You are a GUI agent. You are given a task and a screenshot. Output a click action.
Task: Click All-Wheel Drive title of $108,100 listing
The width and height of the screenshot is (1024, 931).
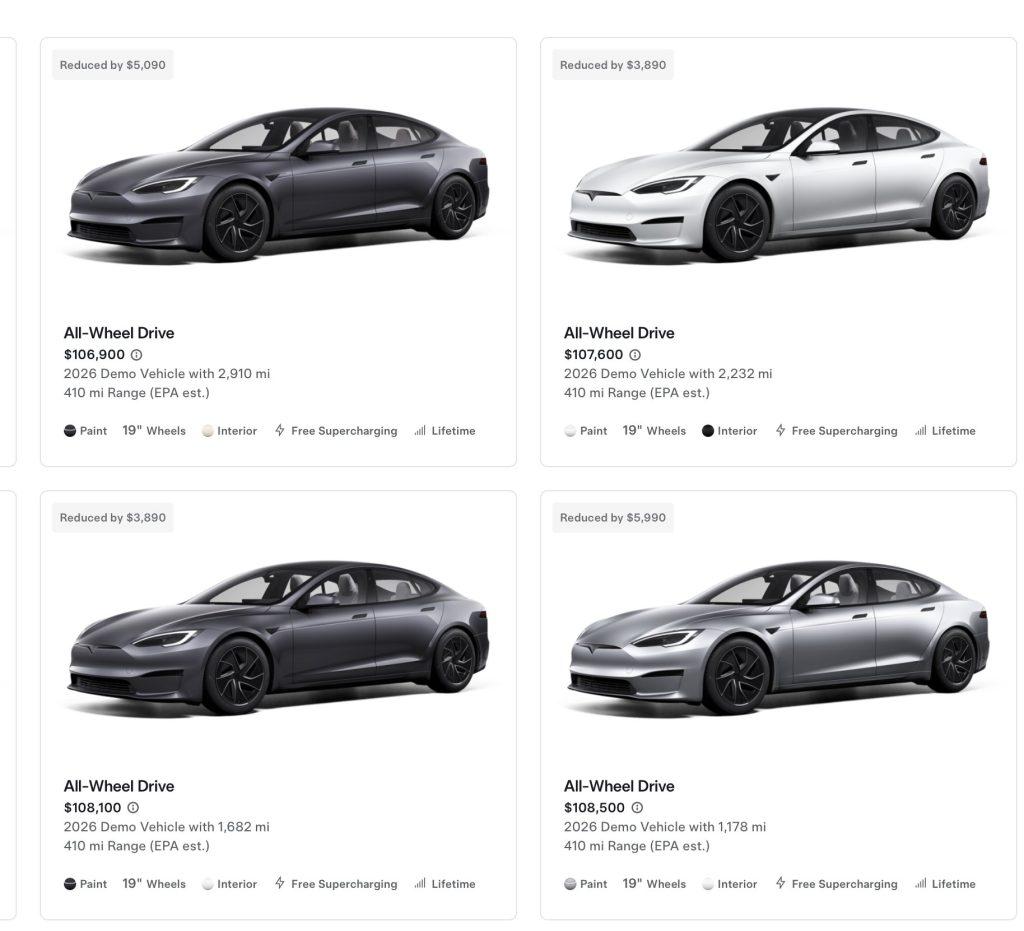point(119,786)
